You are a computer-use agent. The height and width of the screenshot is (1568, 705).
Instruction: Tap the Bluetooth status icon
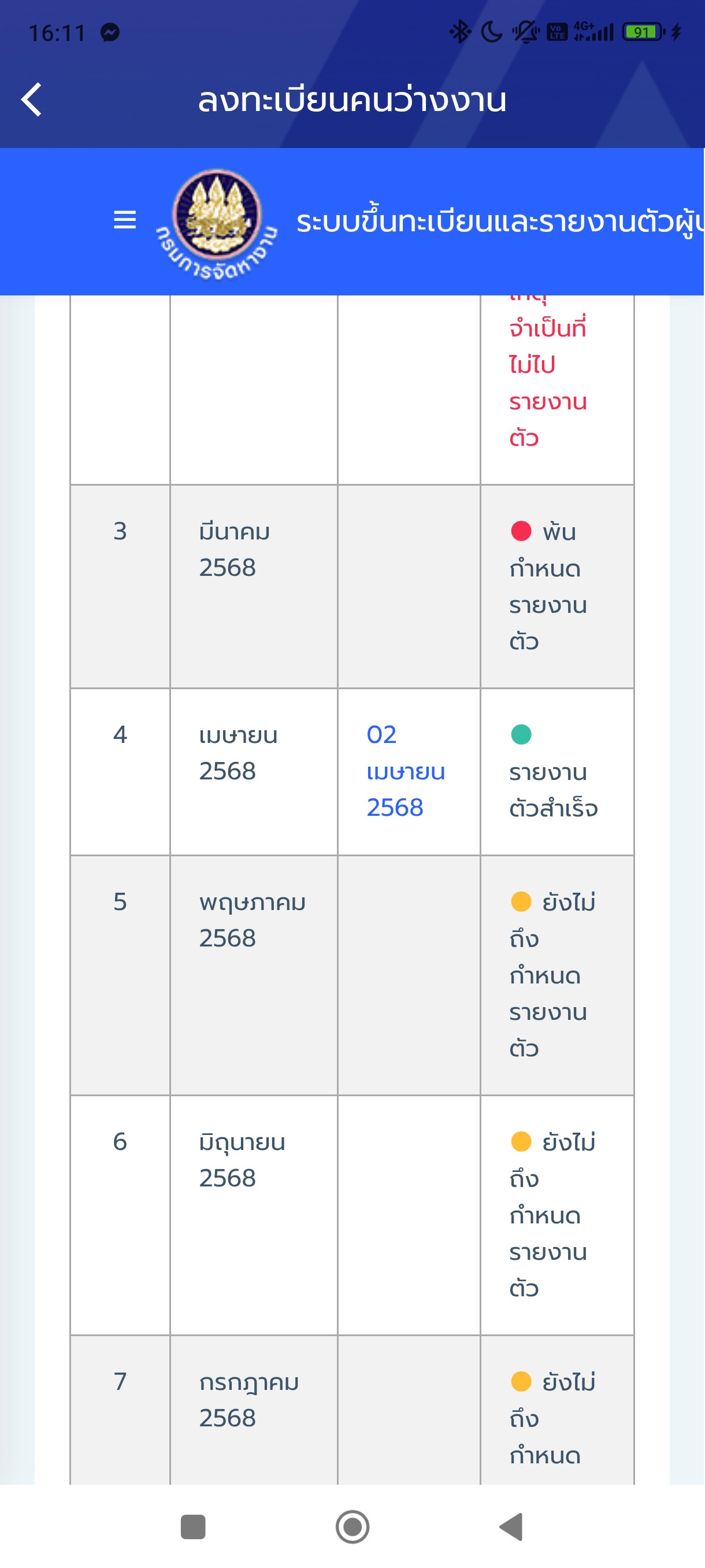(x=460, y=32)
